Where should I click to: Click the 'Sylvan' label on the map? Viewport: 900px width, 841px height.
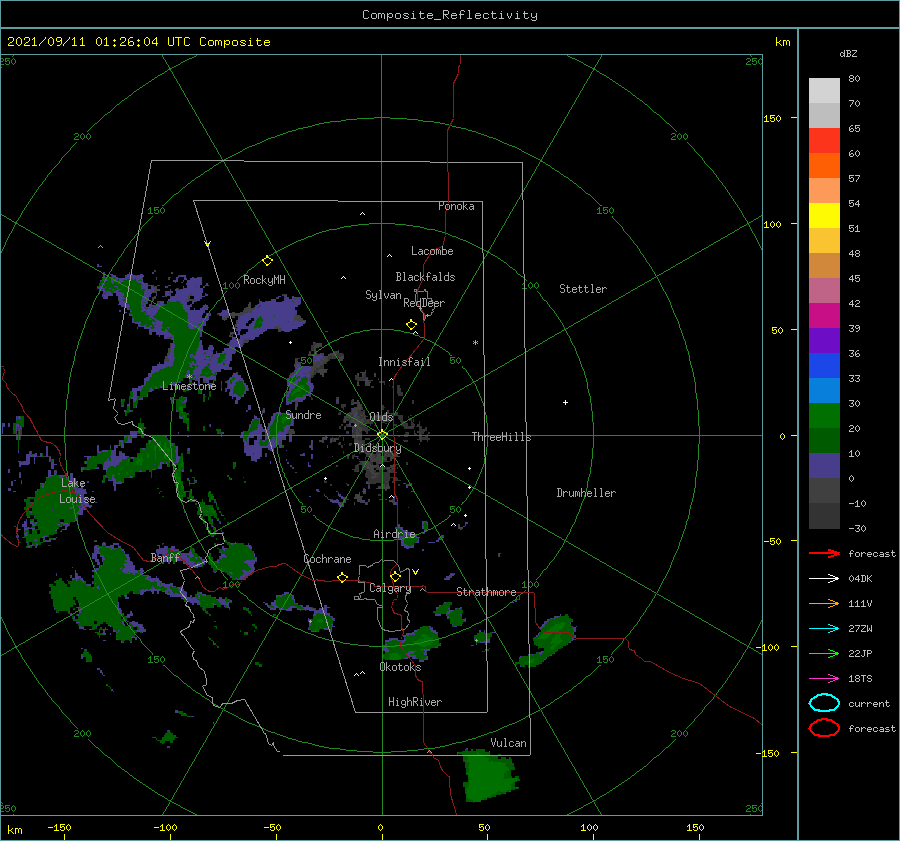click(x=383, y=295)
